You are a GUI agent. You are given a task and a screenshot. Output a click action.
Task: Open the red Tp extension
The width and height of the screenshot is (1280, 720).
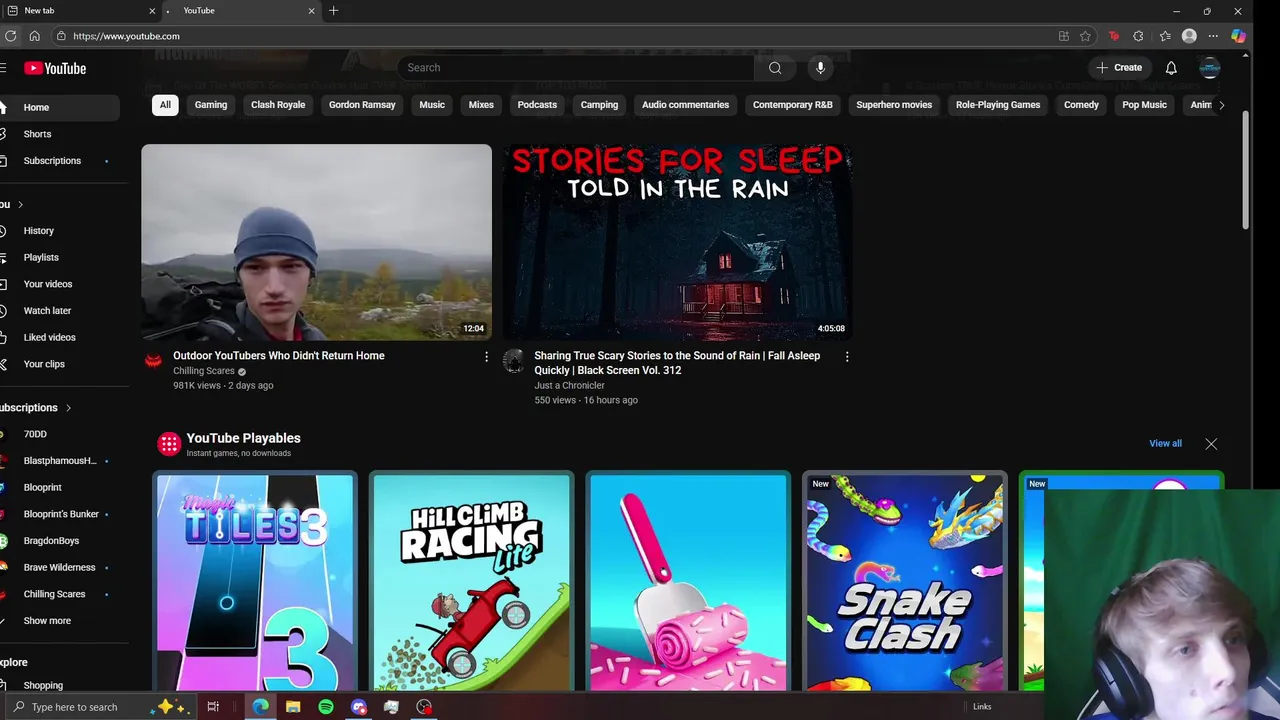[1114, 36]
